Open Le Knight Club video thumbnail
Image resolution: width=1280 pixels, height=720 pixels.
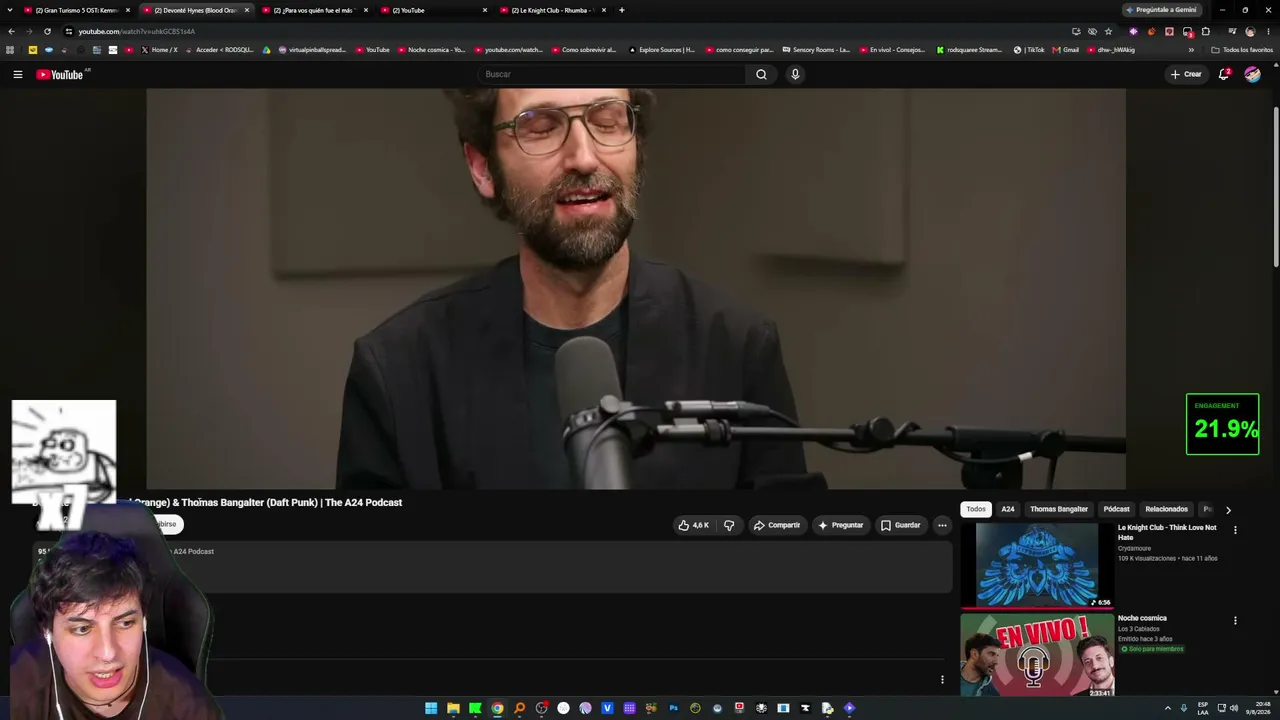click(x=1037, y=565)
